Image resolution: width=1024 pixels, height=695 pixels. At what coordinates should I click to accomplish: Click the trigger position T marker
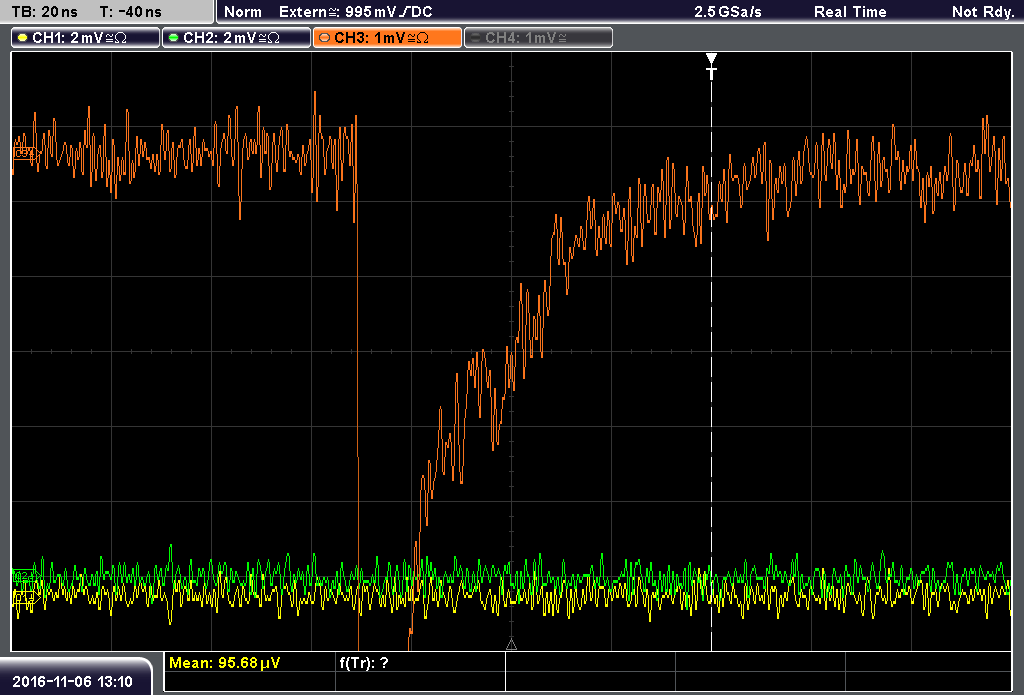tap(711, 66)
